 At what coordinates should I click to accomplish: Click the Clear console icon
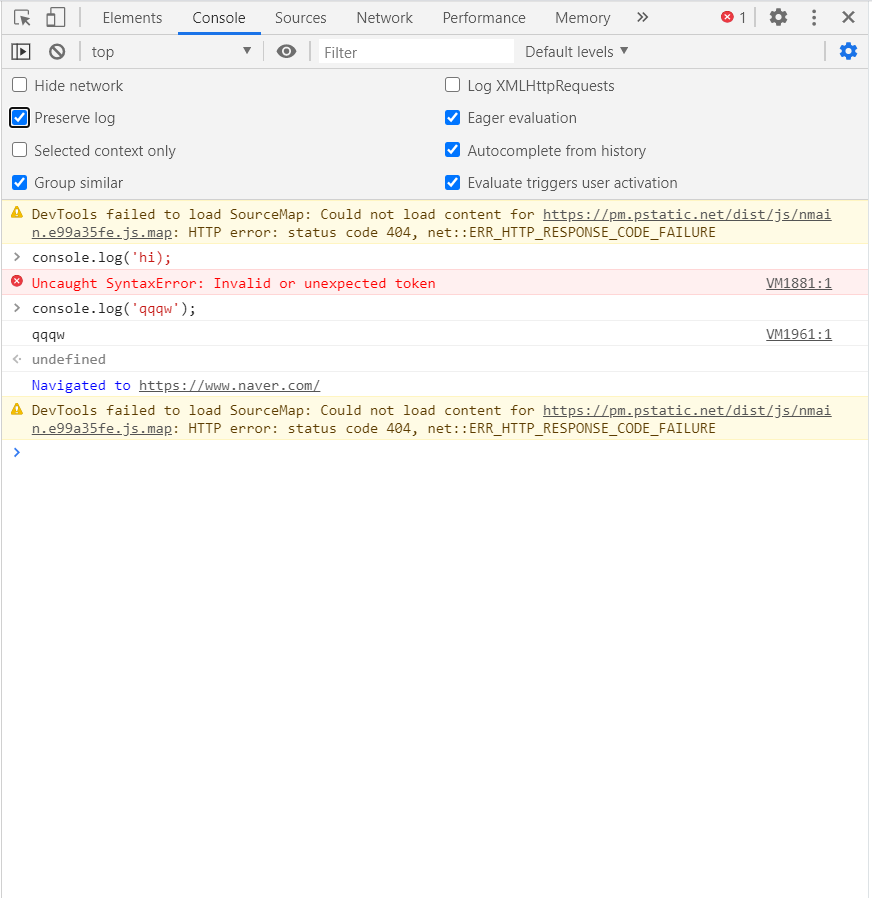click(56, 51)
